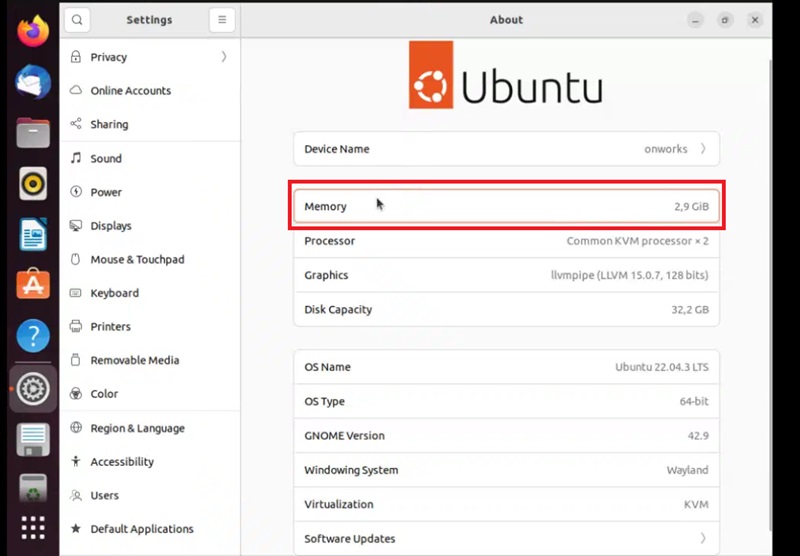Open Ubuntu Software from the dock

[x=33, y=284]
